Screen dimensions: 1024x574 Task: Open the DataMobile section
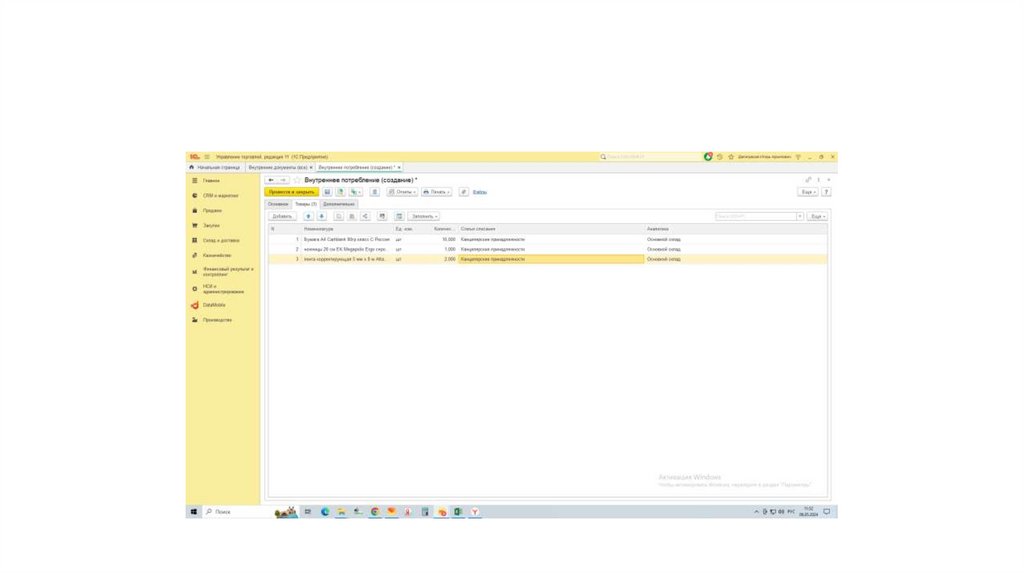[x=214, y=305]
